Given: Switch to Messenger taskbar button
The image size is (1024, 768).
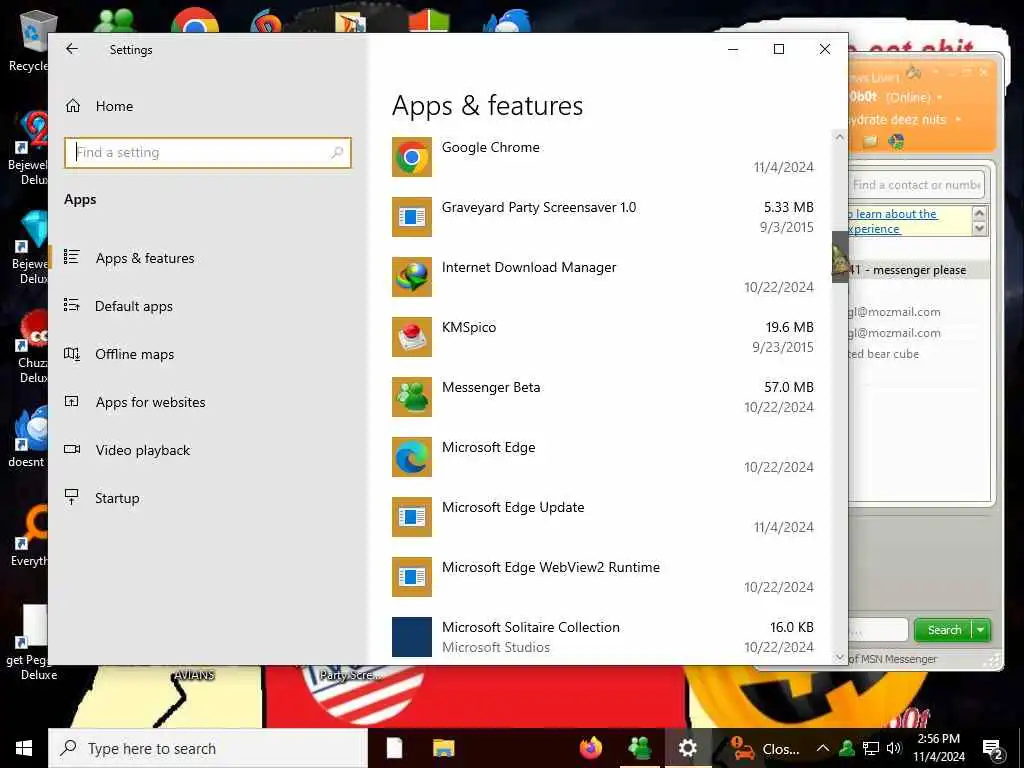Looking at the screenshot, I should click(639, 748).
